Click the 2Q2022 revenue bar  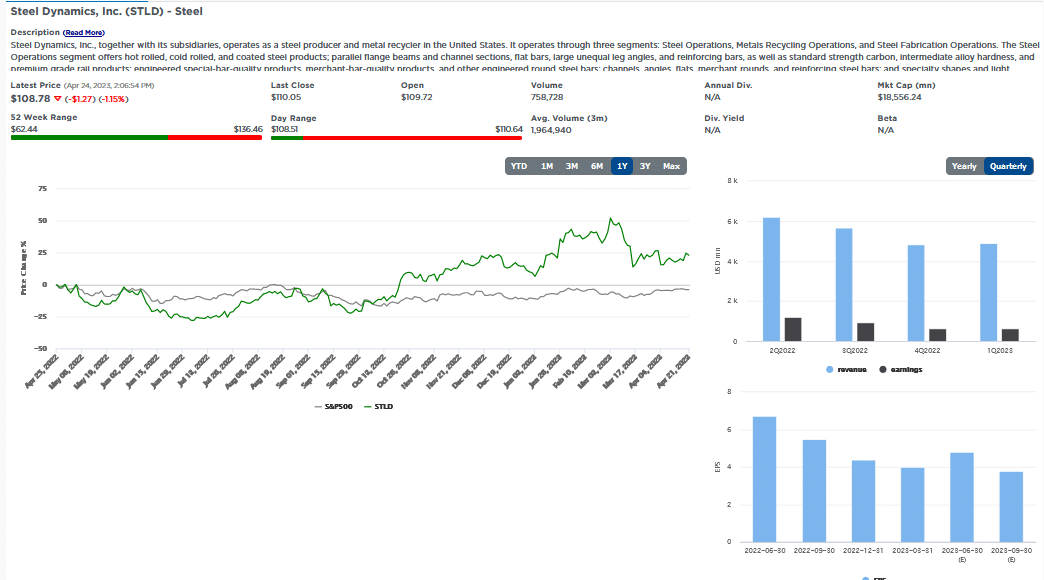pos(771,279)
